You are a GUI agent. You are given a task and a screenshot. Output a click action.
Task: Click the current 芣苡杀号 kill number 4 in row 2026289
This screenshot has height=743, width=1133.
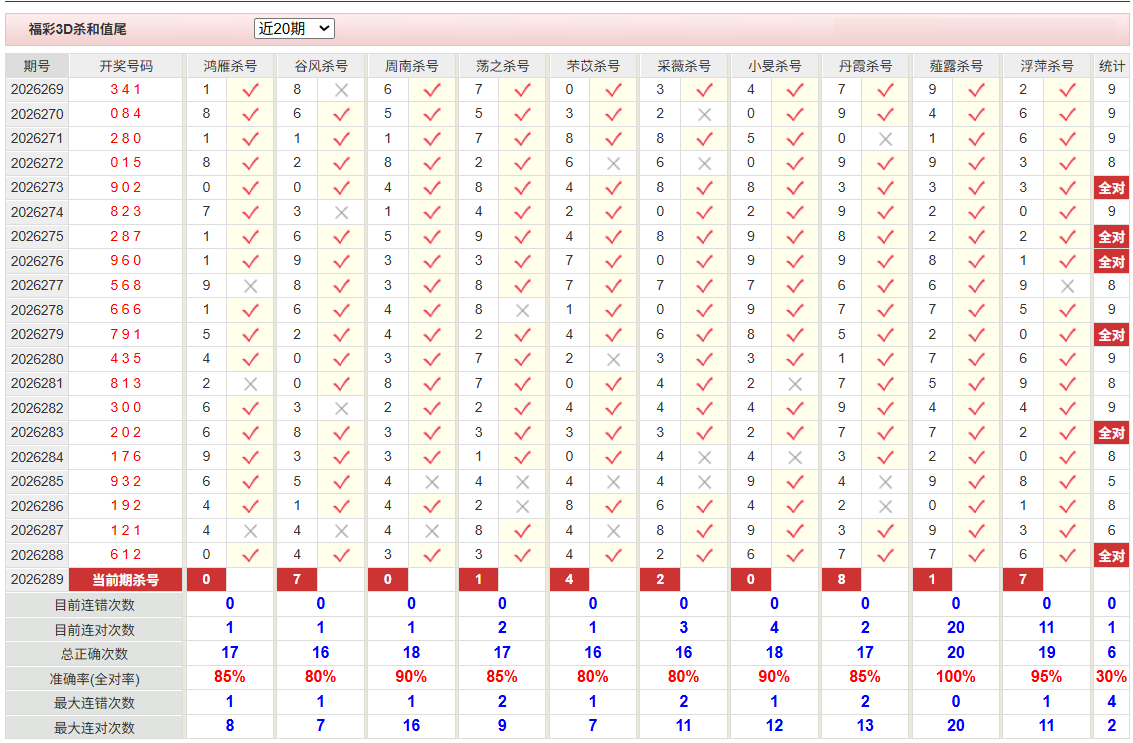click(569, 580)
